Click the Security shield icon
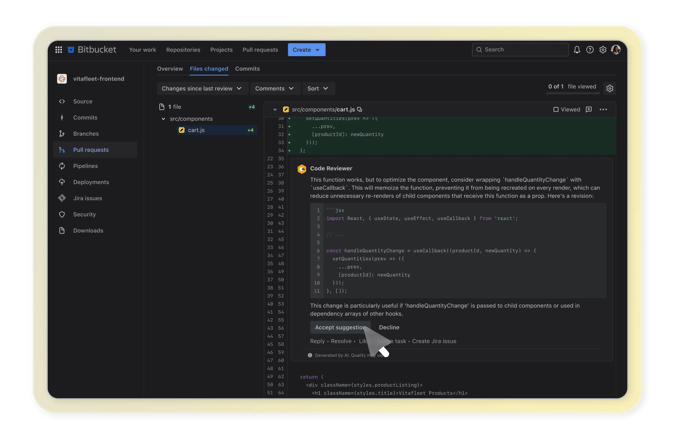 point(62,214)
